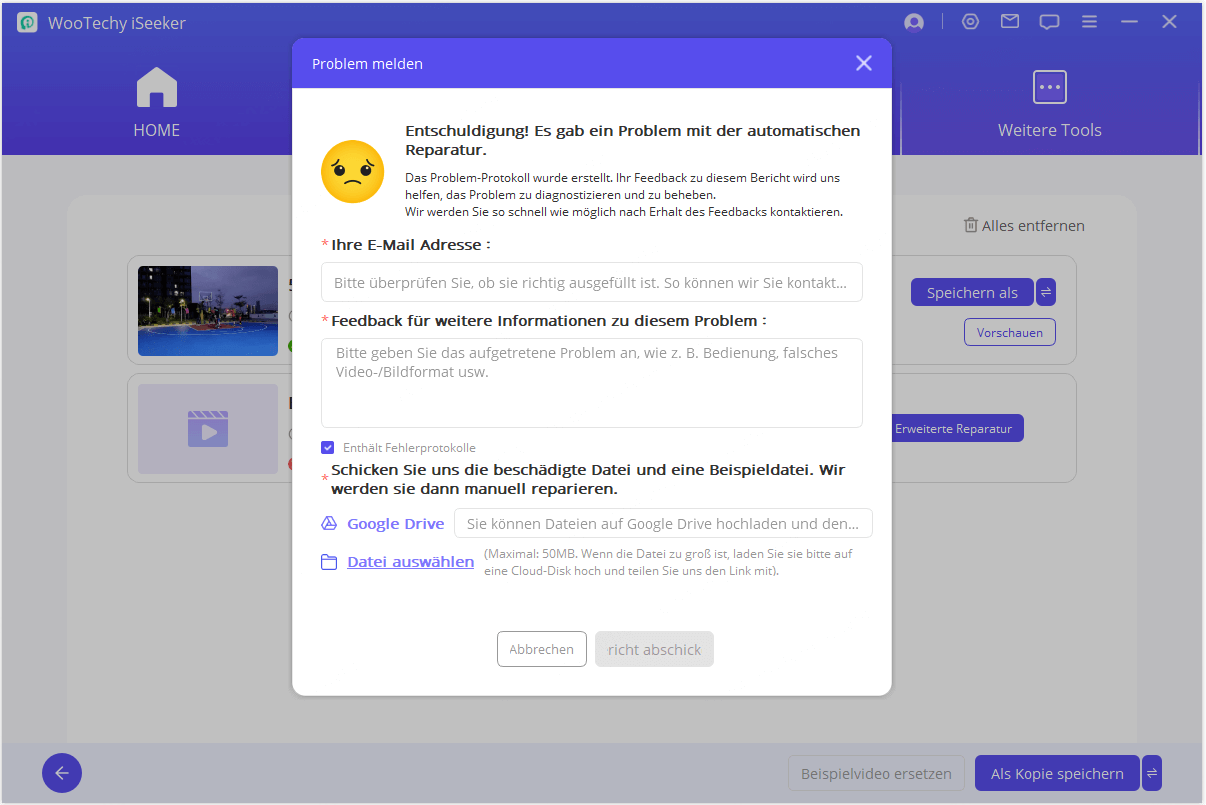Open the target settings icon in title bar
The width and height of the screenshot is (1206, 805).
pyautogui.click(x=970, y=22)
